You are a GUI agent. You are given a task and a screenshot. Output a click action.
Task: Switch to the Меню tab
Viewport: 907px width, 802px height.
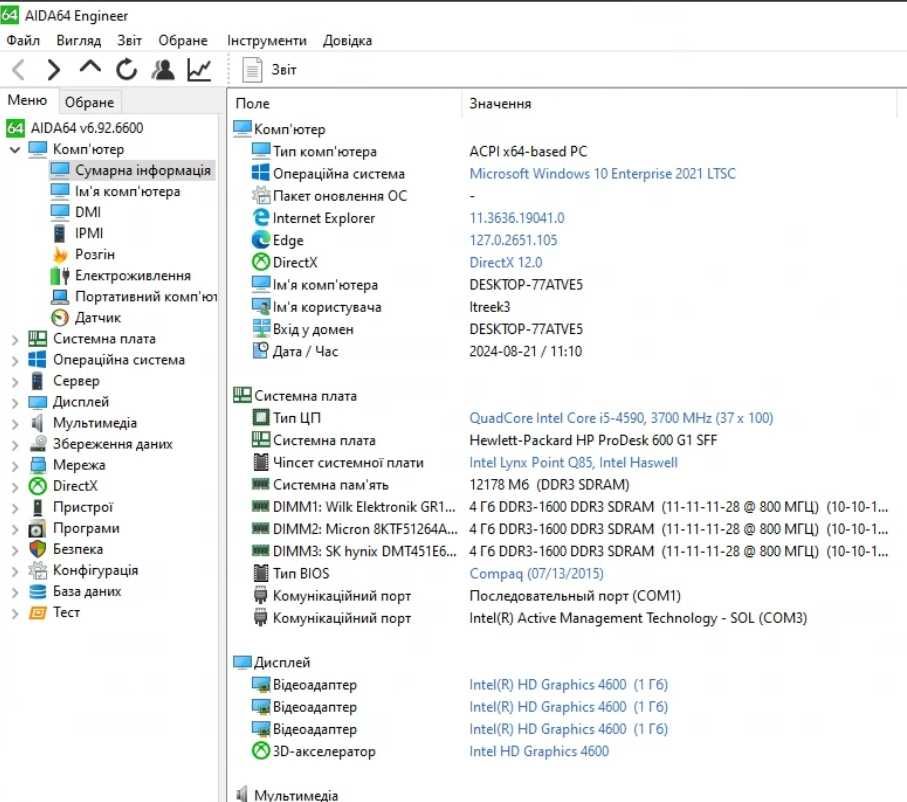[27, 101]
